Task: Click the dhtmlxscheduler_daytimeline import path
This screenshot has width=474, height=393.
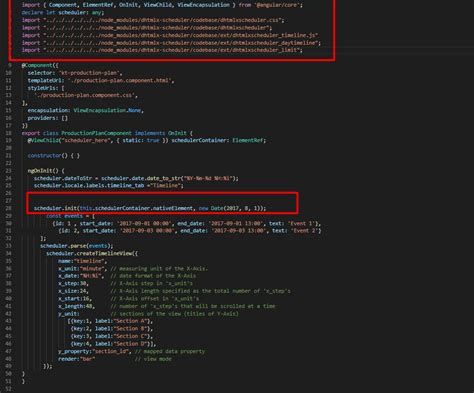Action: pyautogui.click(x=180, y=43)
